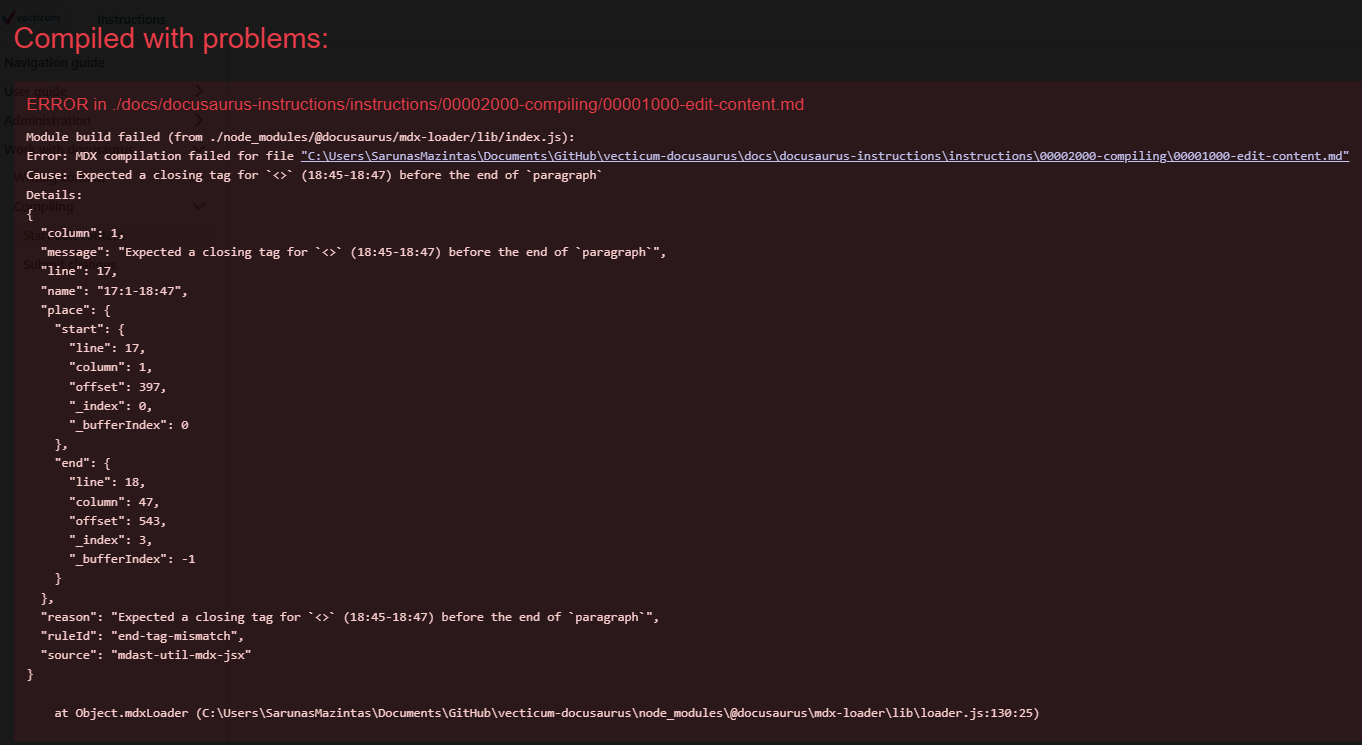
Task: Select the Compiling sidebar category
Action: [x=44, y=207]
